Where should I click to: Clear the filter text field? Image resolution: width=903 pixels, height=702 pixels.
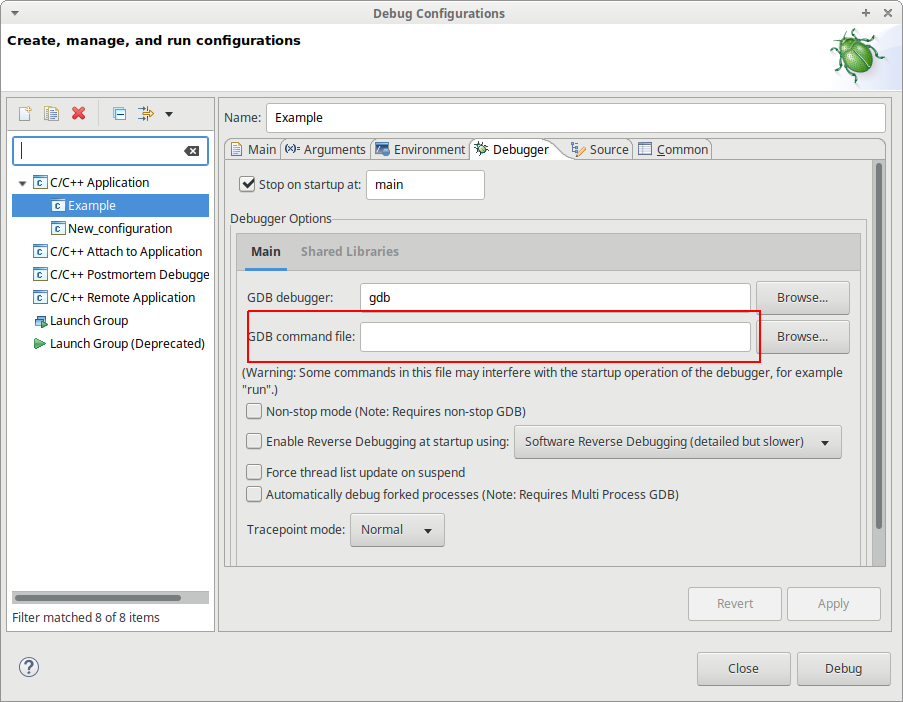(191, 151)
